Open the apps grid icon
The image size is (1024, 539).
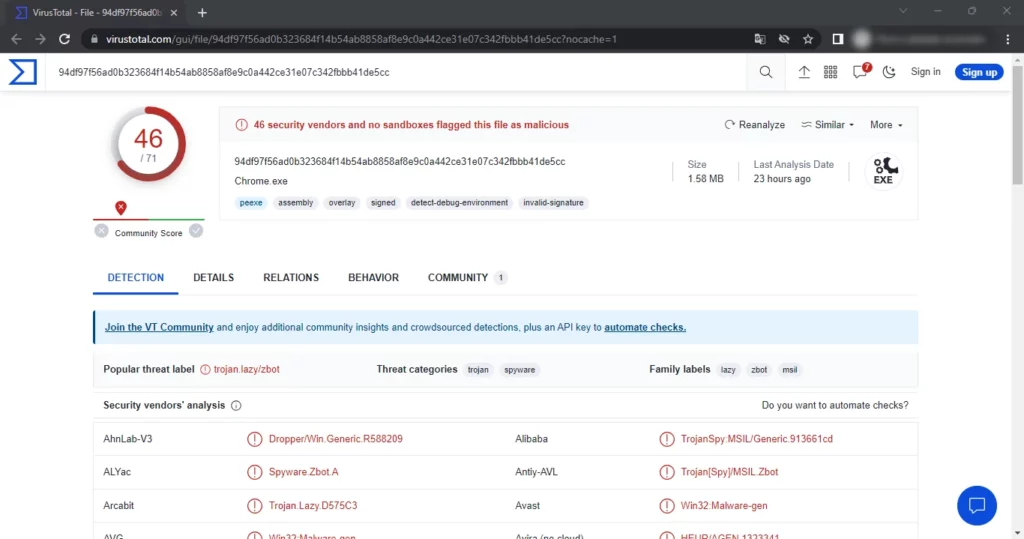830,72
